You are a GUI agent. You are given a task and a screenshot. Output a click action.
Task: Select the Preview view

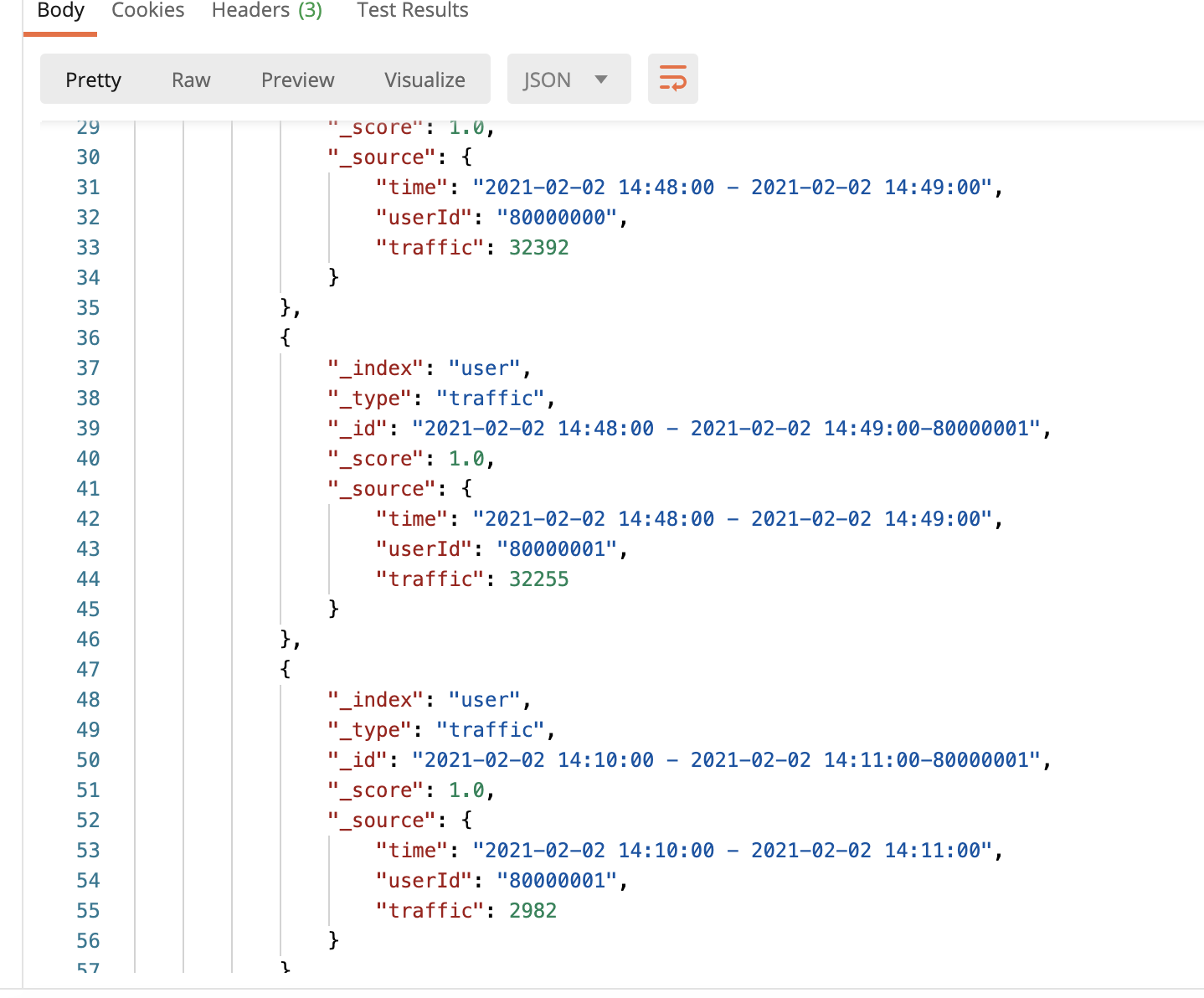click(297, 80)
